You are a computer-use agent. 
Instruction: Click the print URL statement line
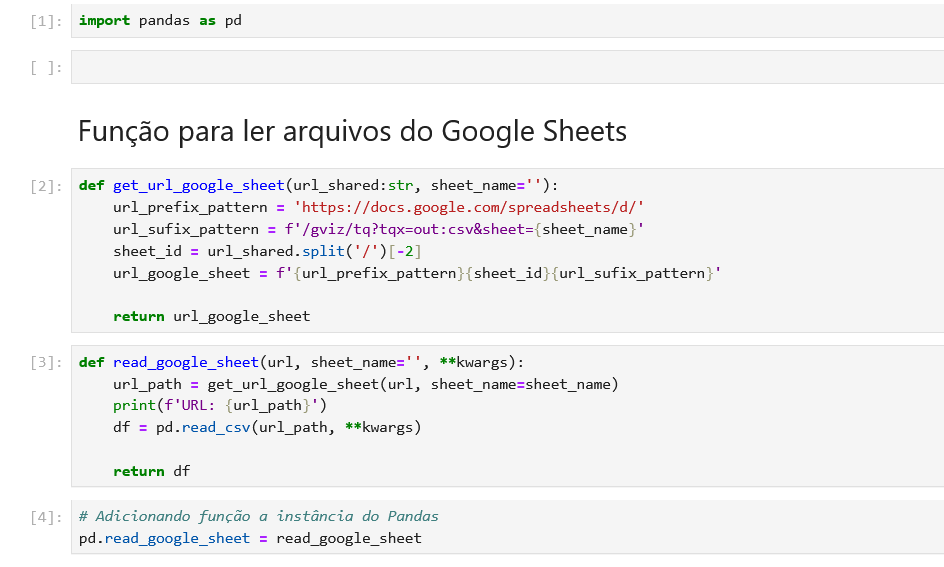(x=220, y=406)
